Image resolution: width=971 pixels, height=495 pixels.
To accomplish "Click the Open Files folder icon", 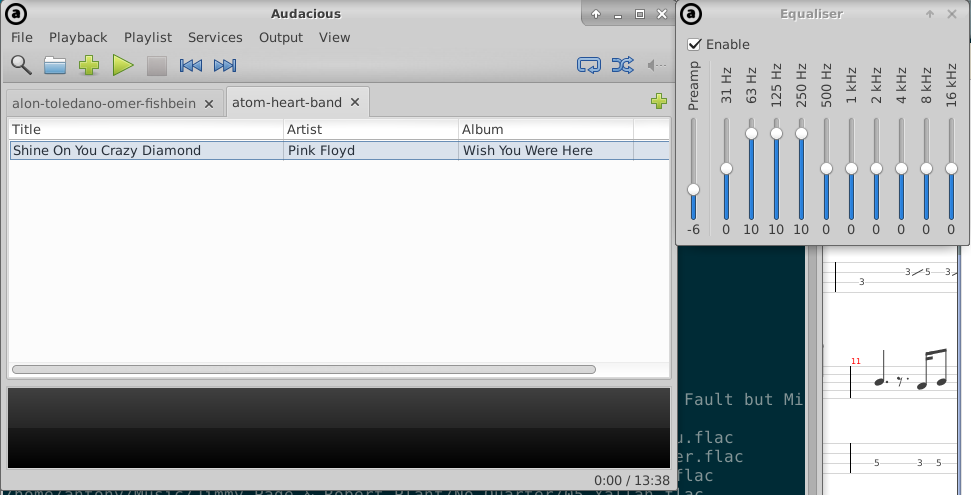I will point(54,65).
